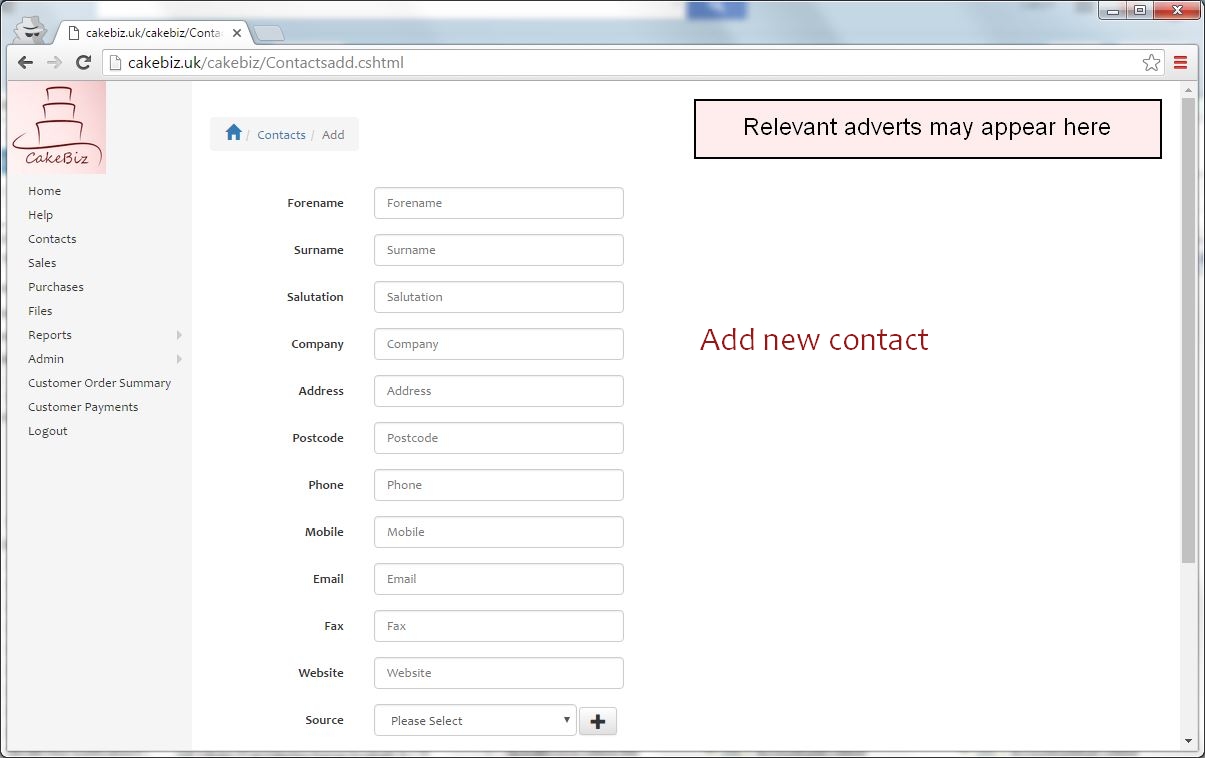The image size is (1205, 758).
Task: Click the browser reload icon
Action: (85, 62)
